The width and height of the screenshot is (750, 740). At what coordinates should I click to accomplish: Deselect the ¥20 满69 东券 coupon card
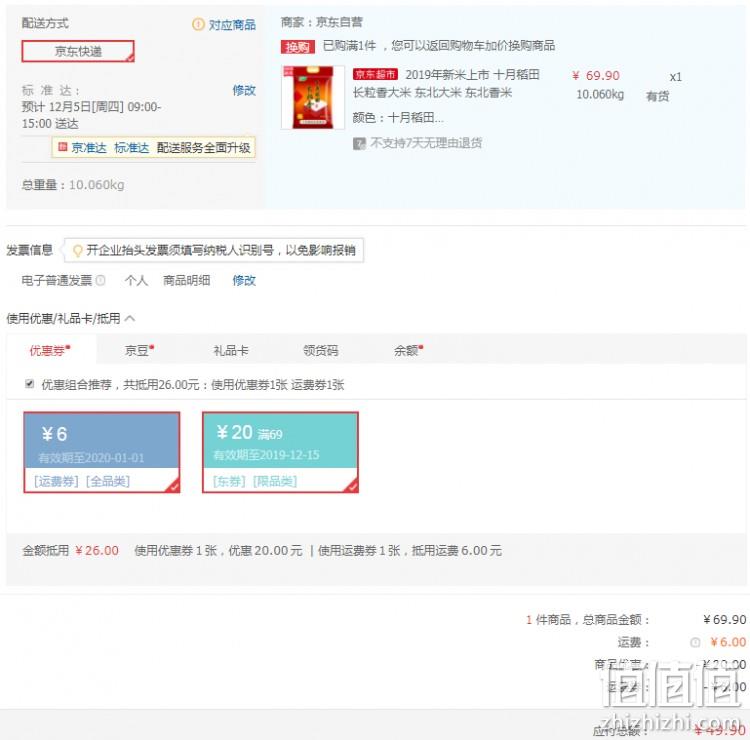point(280,452)
